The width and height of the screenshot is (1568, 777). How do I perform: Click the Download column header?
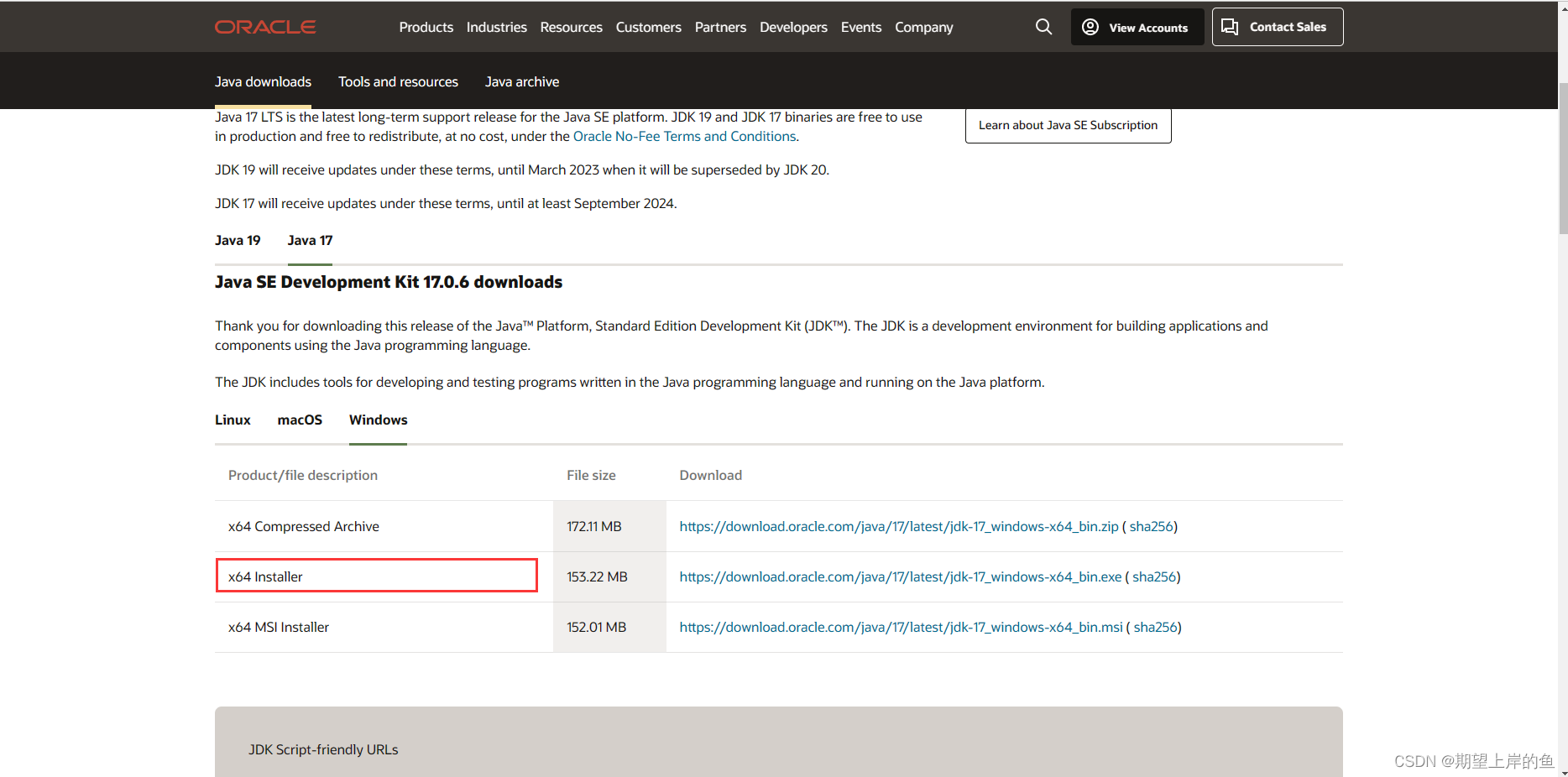(x=711, y=475)
